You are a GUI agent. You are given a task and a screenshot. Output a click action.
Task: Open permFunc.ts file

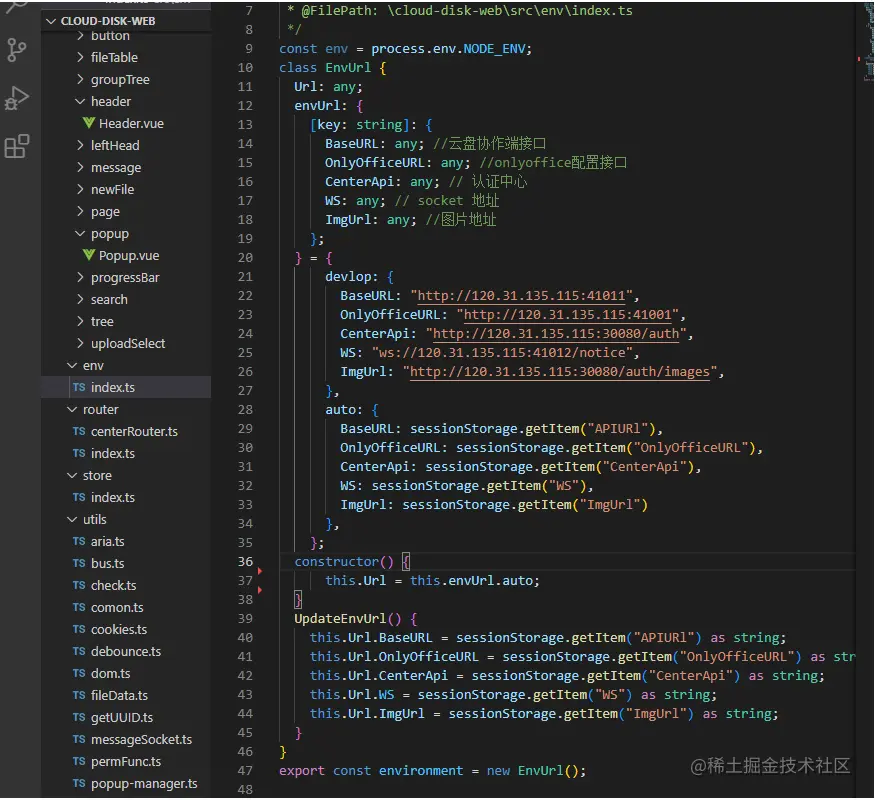click(x=126, y=762)
